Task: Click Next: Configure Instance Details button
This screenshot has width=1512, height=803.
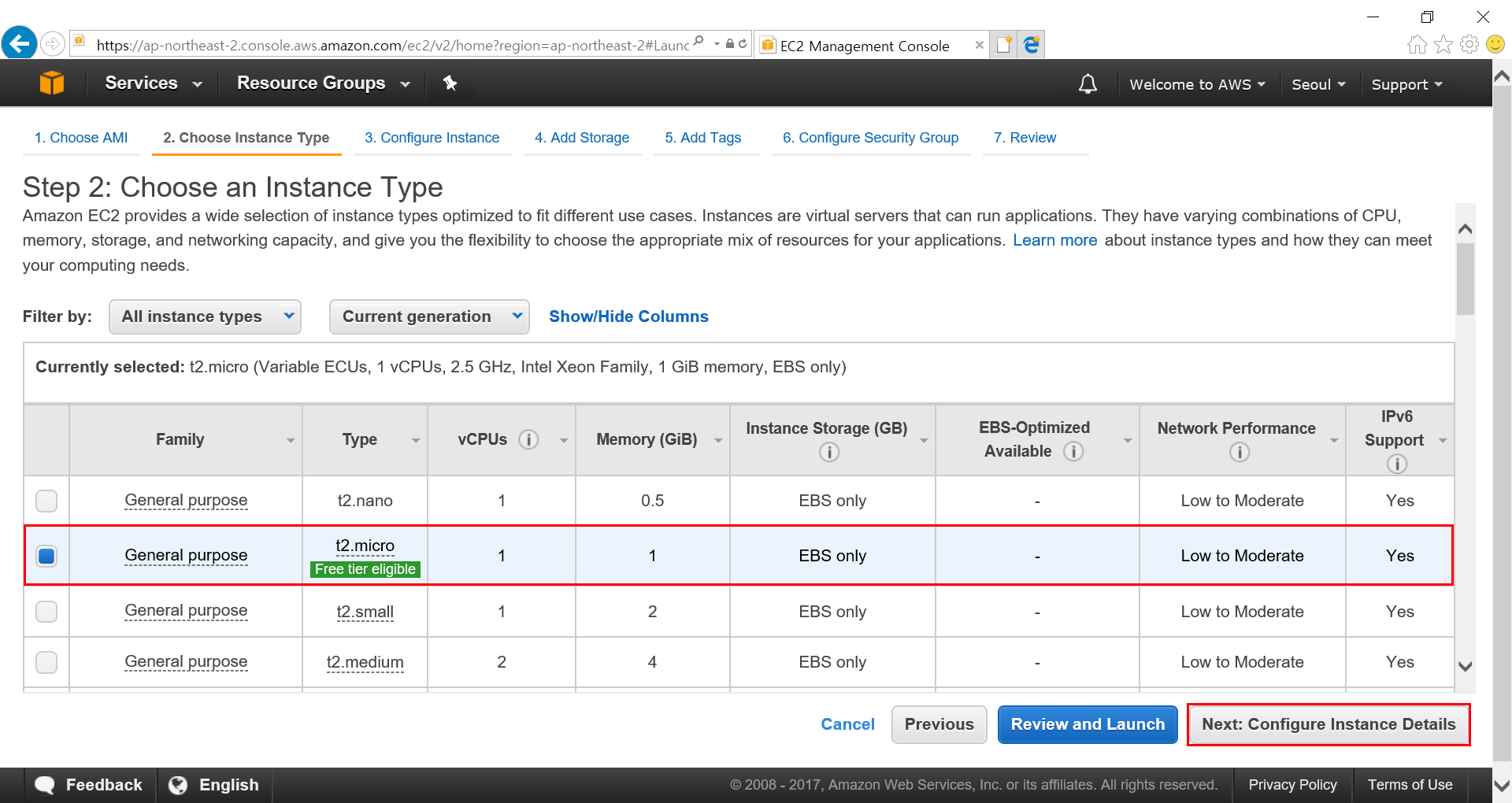Action: coord(1329,724)
